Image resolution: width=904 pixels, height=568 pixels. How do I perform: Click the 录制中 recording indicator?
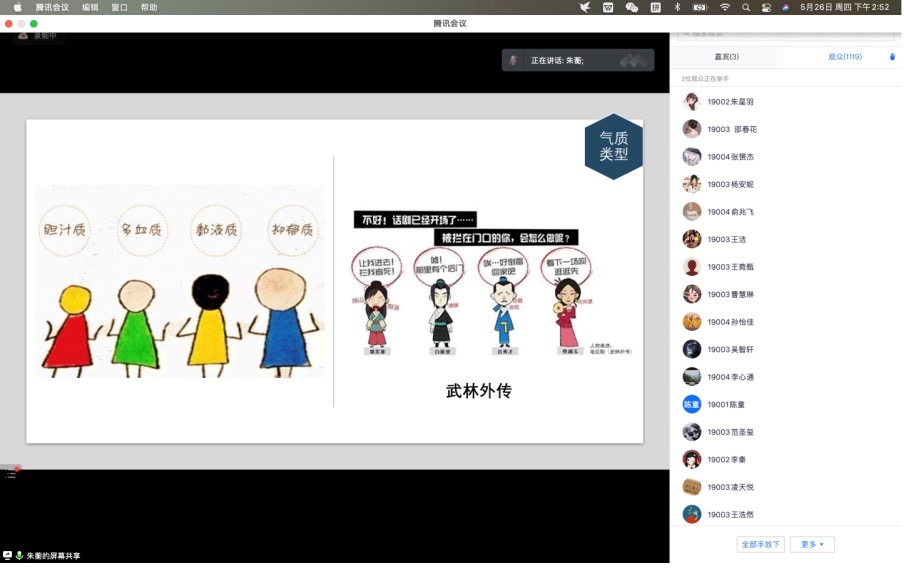click(x=38, y=36)
